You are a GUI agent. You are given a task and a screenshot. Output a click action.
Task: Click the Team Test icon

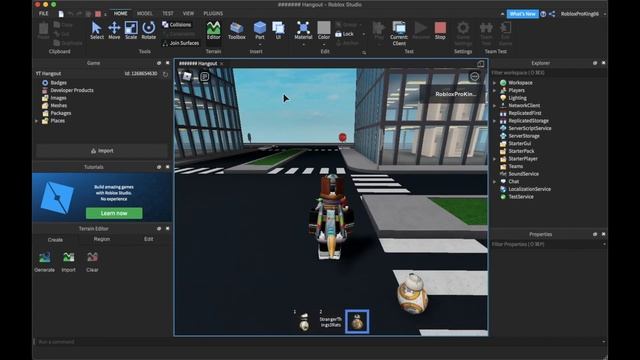486,33
